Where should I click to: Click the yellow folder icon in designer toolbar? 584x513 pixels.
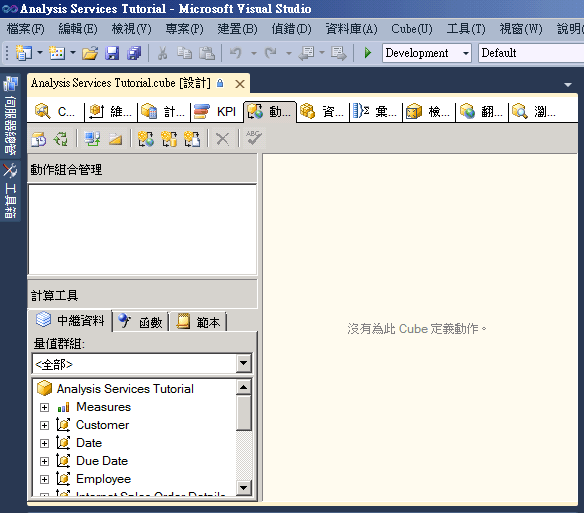coord(115,139)
